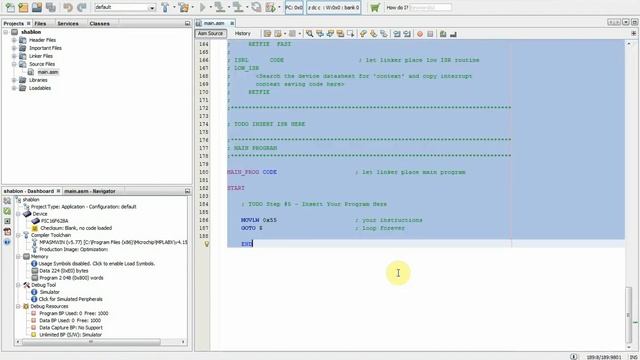Viewport: 640px width, 360px height.
Task: Switch to the Classes tab
Action: click(x=99, y=24)
